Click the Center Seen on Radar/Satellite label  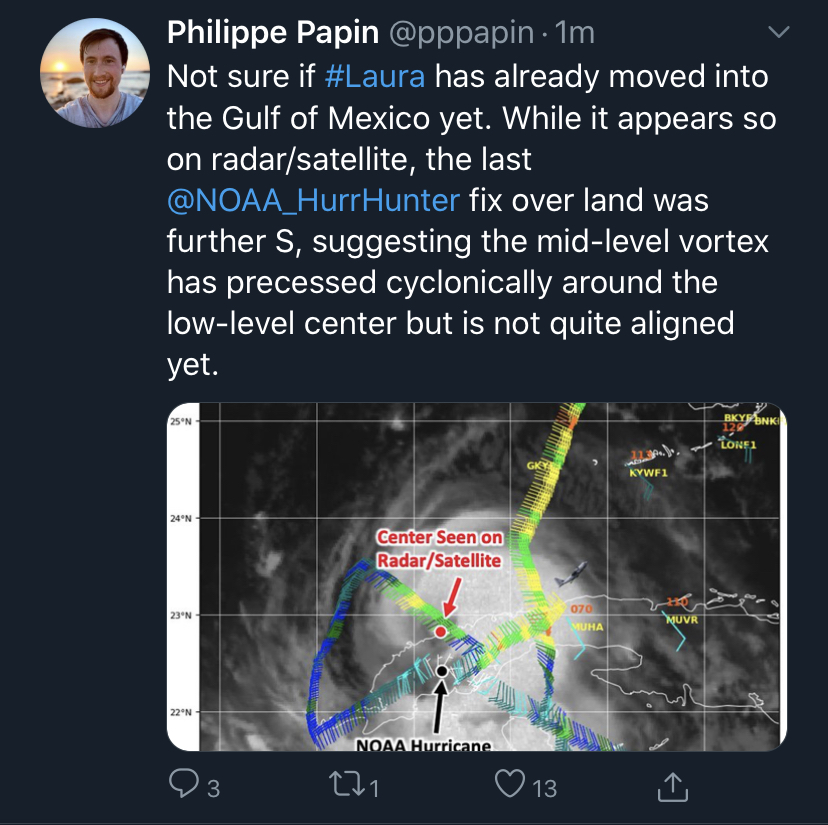click(439, 549)
